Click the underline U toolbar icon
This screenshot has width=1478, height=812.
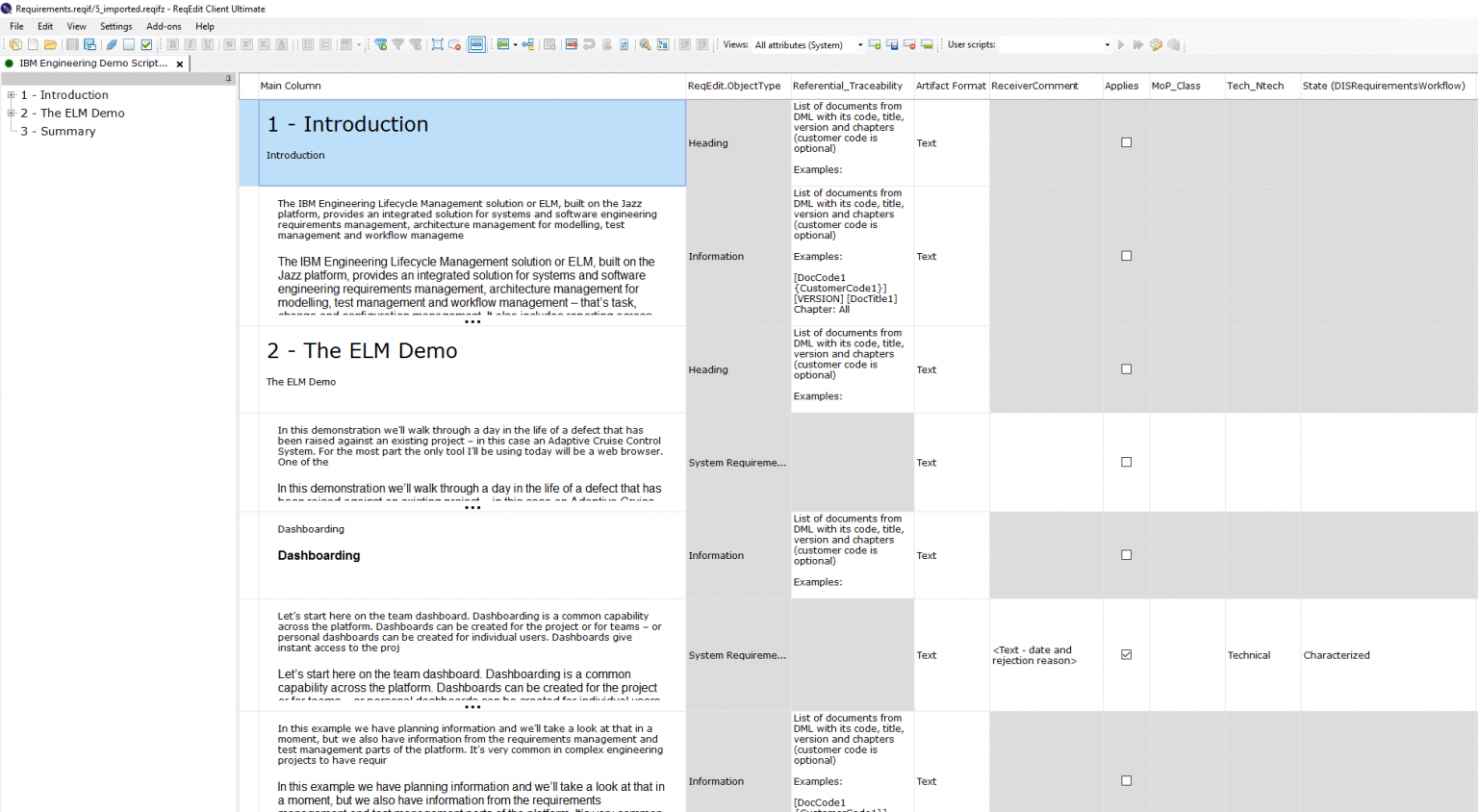click(207, 44)
